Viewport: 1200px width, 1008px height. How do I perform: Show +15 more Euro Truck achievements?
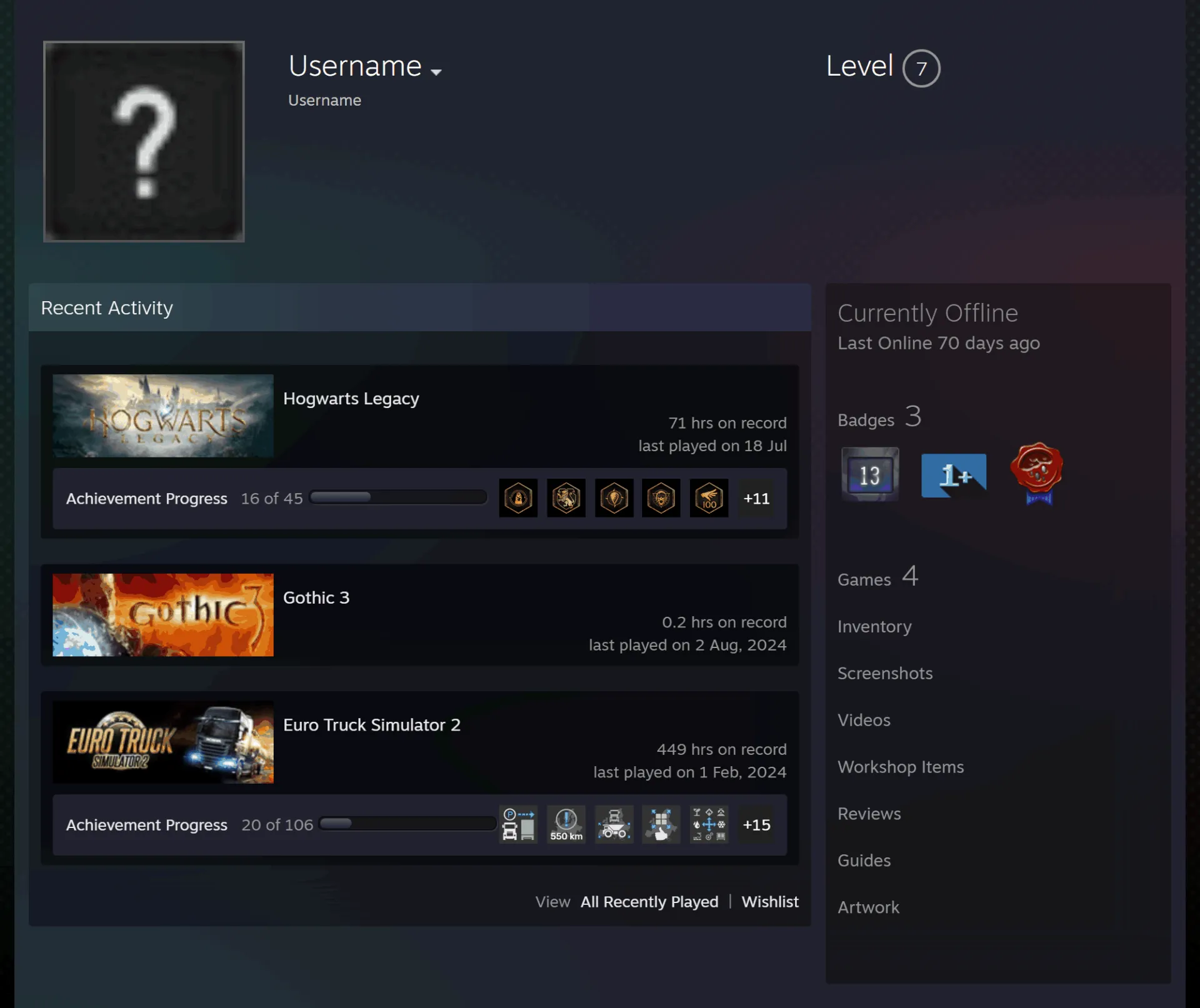[x=756, y=824]
